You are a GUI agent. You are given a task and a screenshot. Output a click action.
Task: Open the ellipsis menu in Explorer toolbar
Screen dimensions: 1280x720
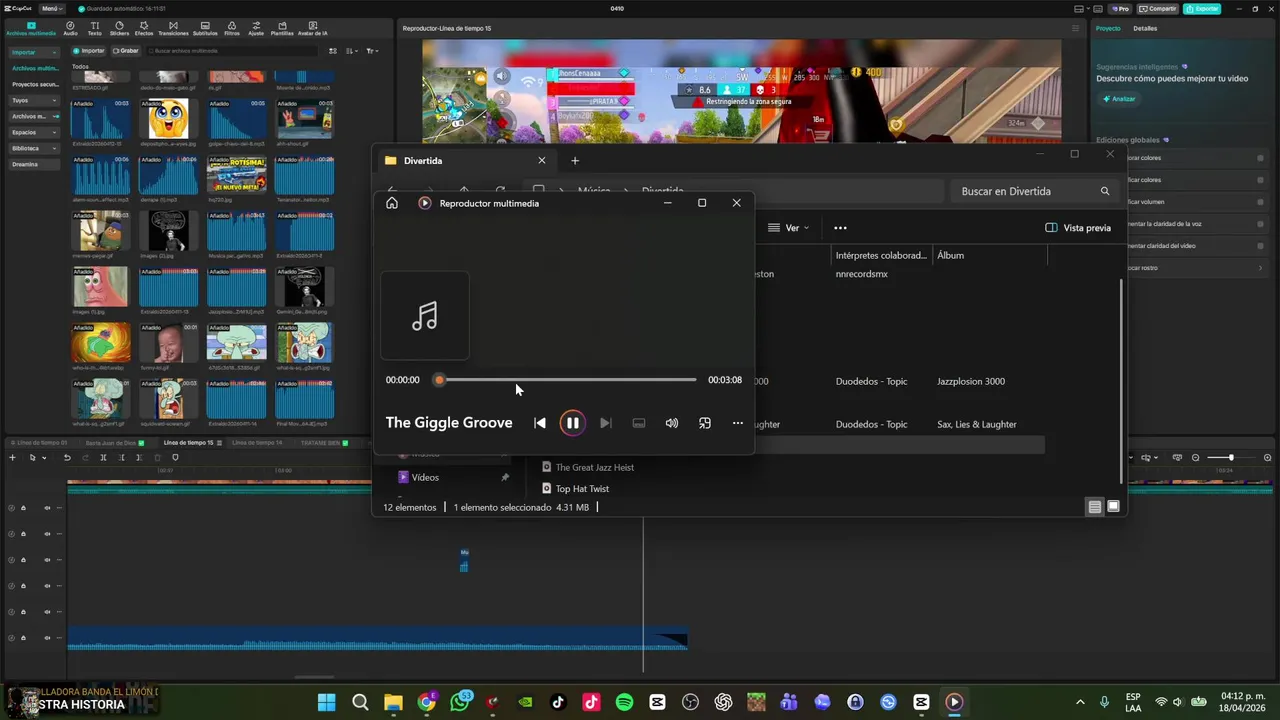coord(840,228)
